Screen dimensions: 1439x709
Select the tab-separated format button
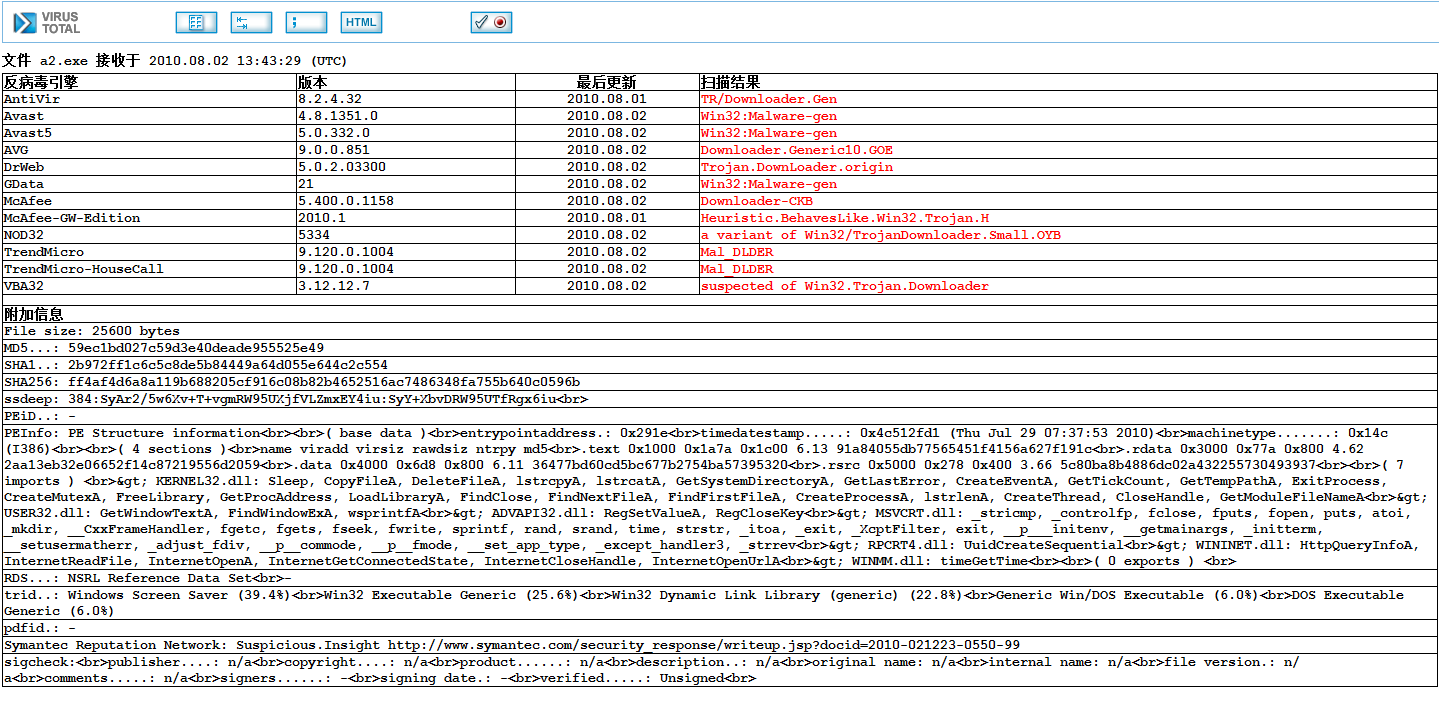click(251, 22)
